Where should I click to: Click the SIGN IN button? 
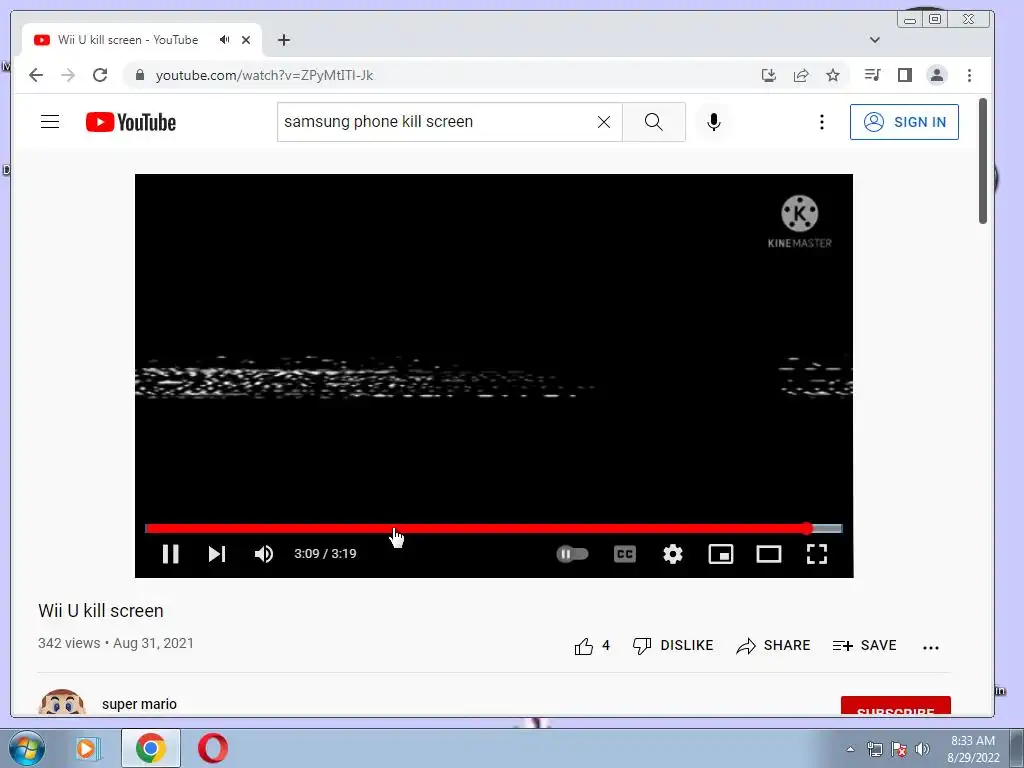pos(904,122)
